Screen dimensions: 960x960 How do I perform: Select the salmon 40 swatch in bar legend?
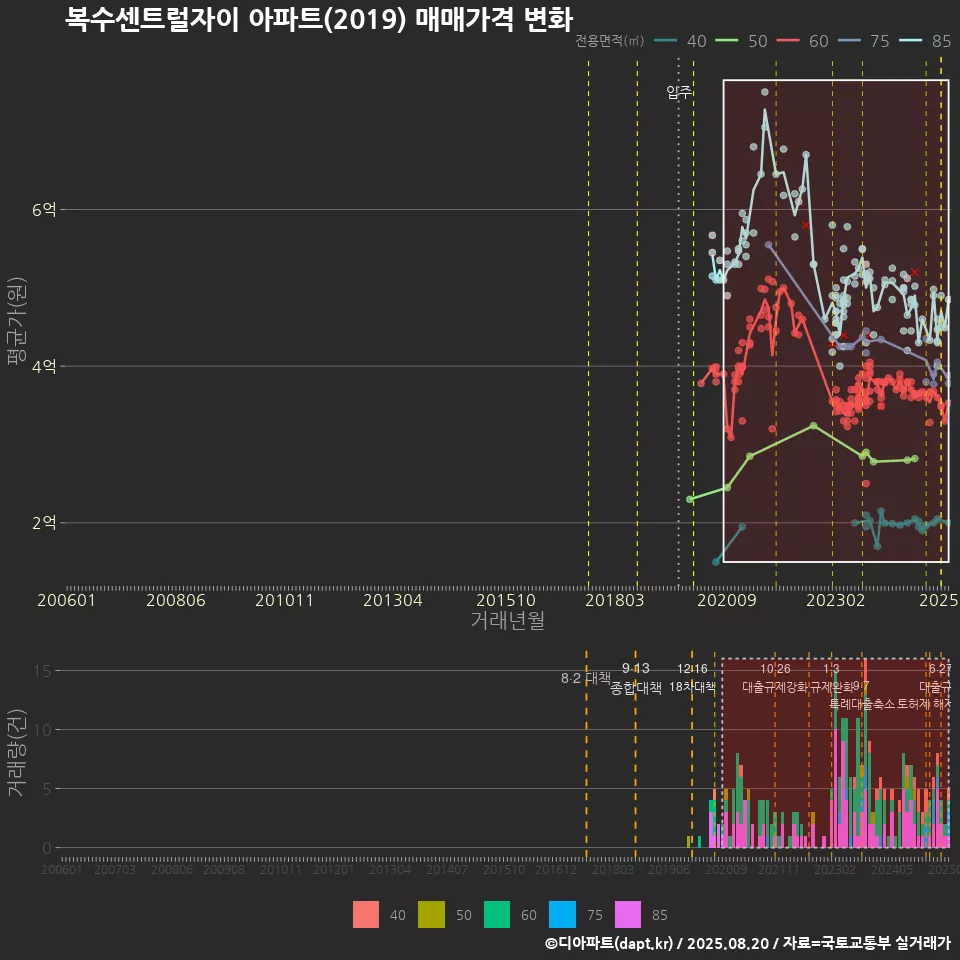(x=366, y=914)
